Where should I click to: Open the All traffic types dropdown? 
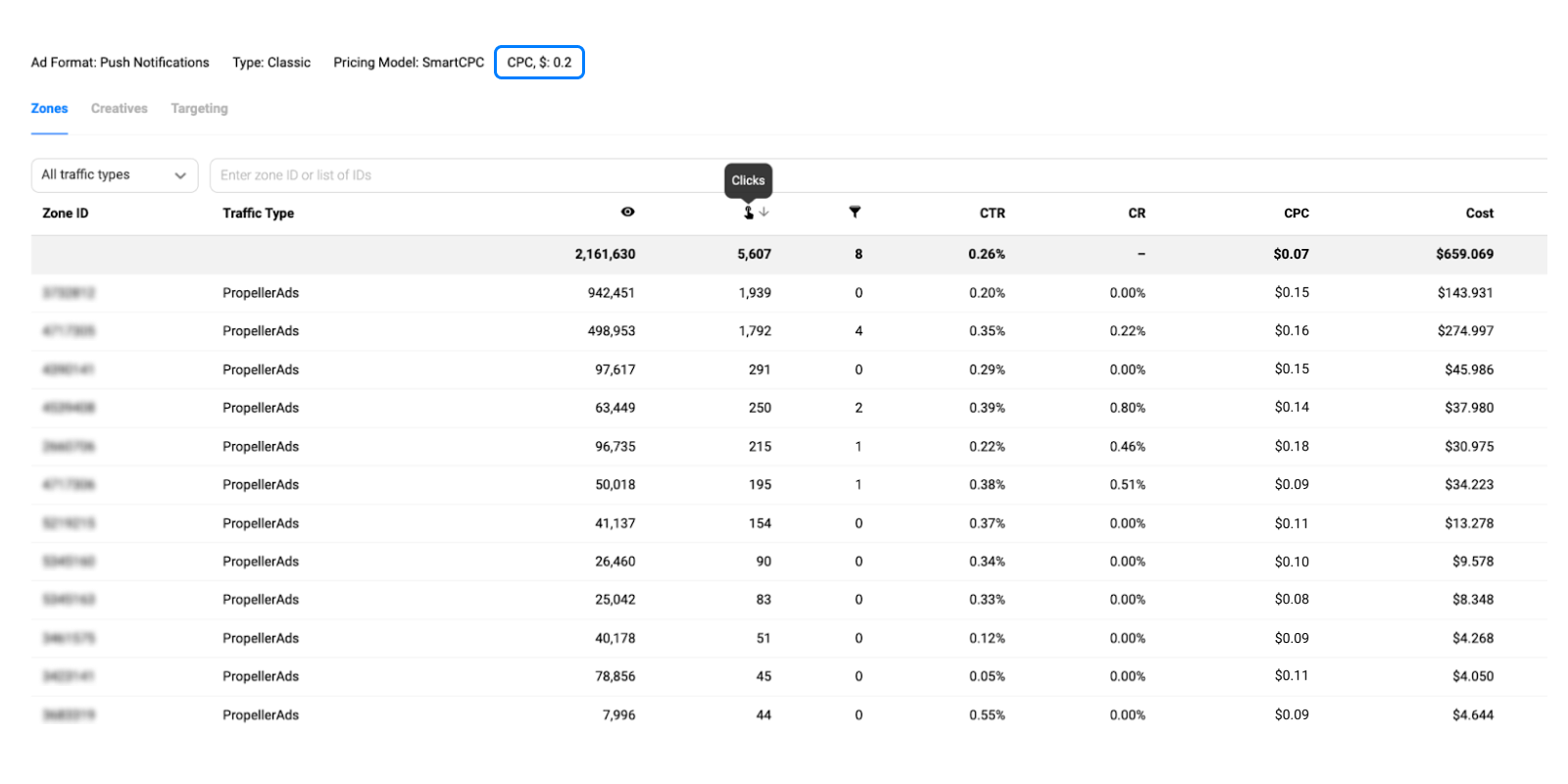(x=114, y=175)
